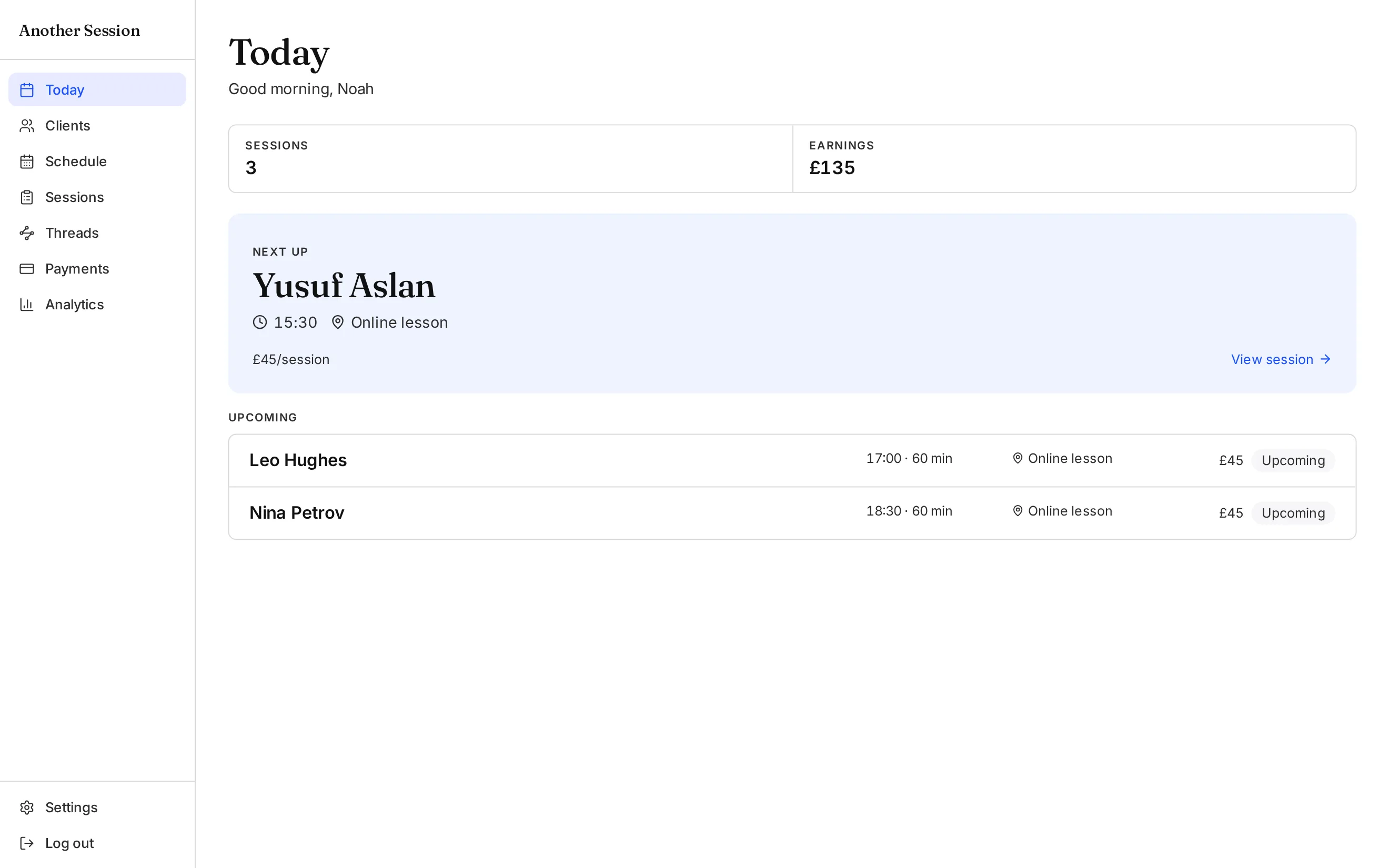Click the Log out arrow icon

(27, 843)
